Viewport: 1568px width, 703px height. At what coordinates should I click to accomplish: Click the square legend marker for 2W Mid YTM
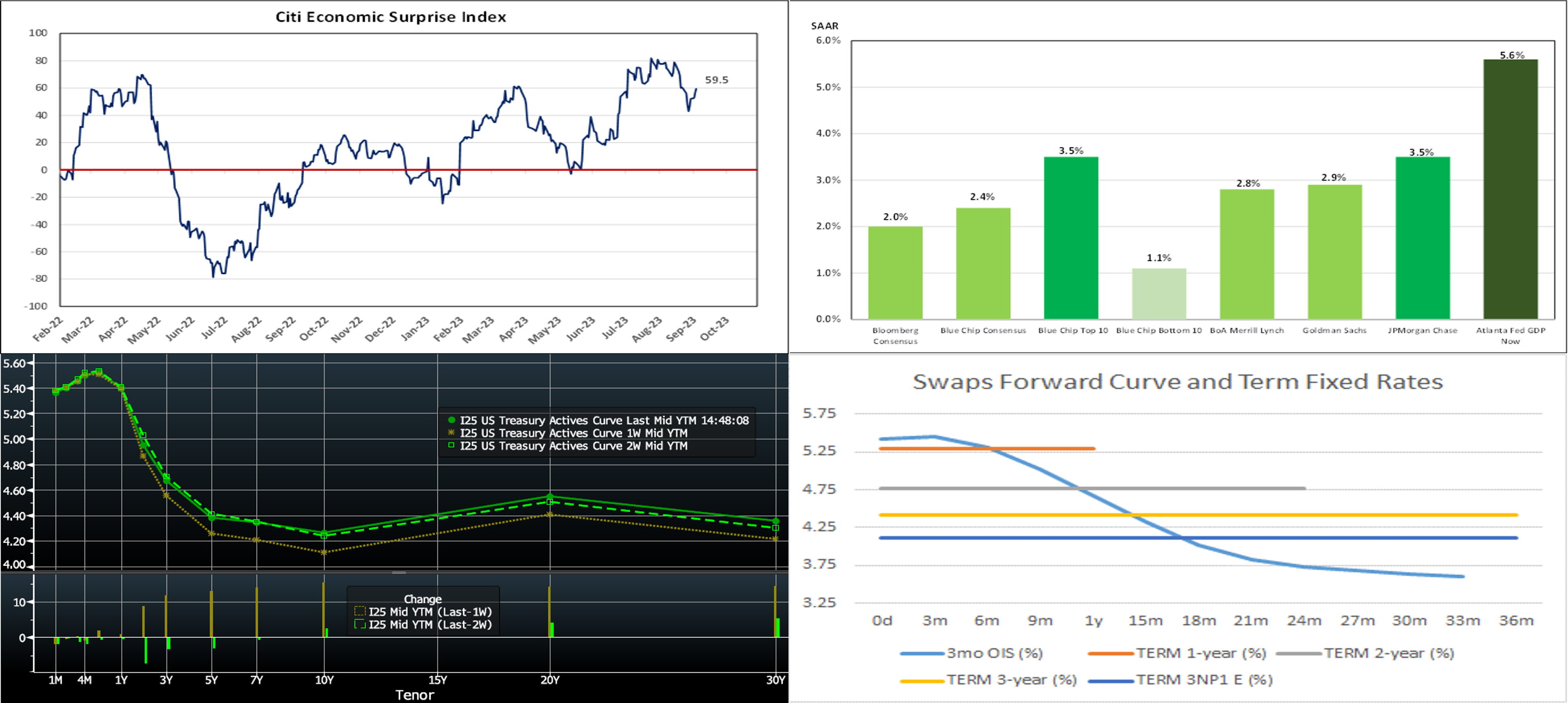452,446
